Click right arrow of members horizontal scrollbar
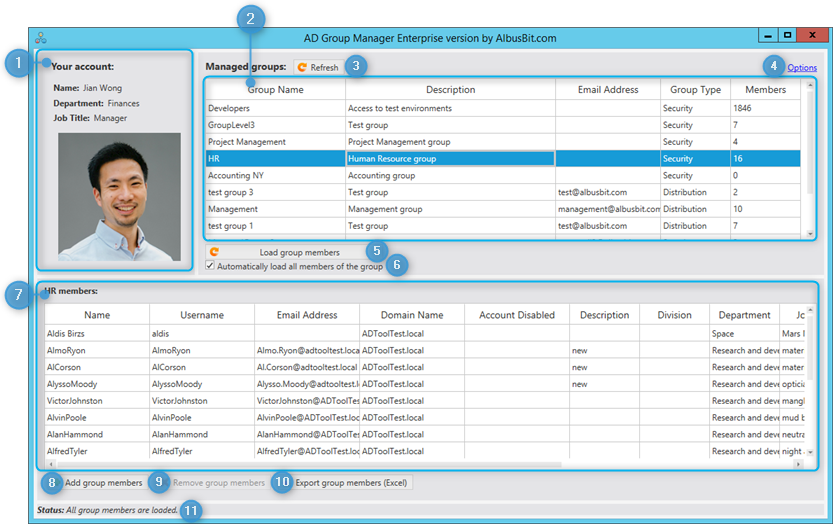Viewport: 833px width, 524px height. coord(798,464)
